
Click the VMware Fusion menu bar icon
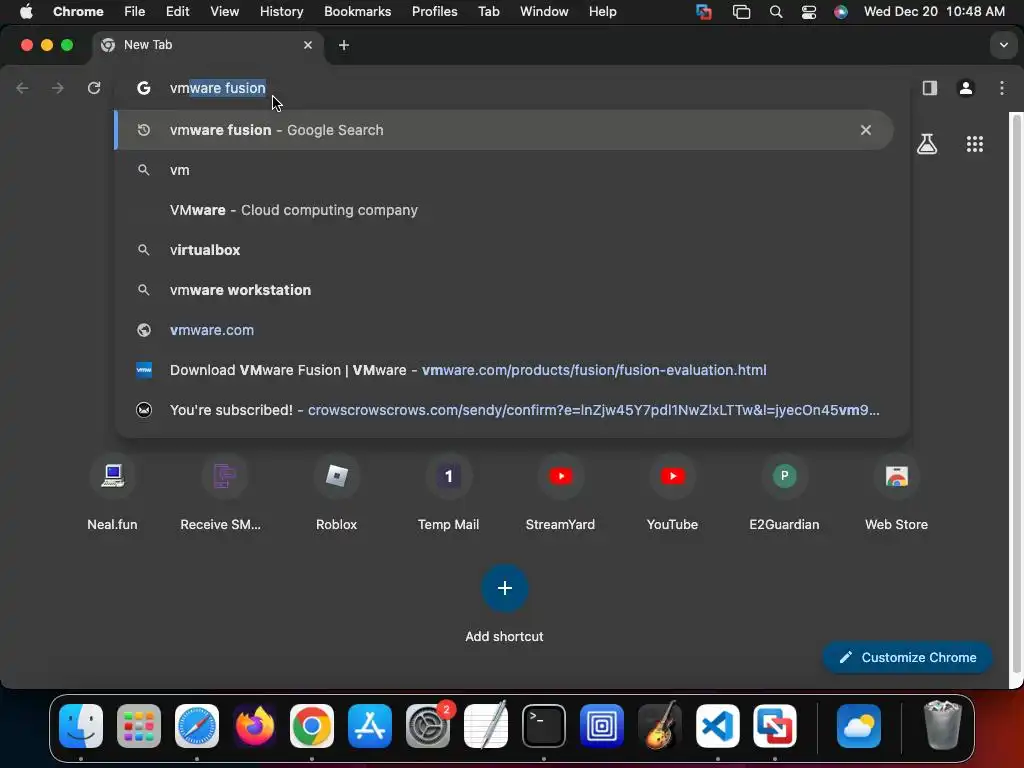point(703,12)
